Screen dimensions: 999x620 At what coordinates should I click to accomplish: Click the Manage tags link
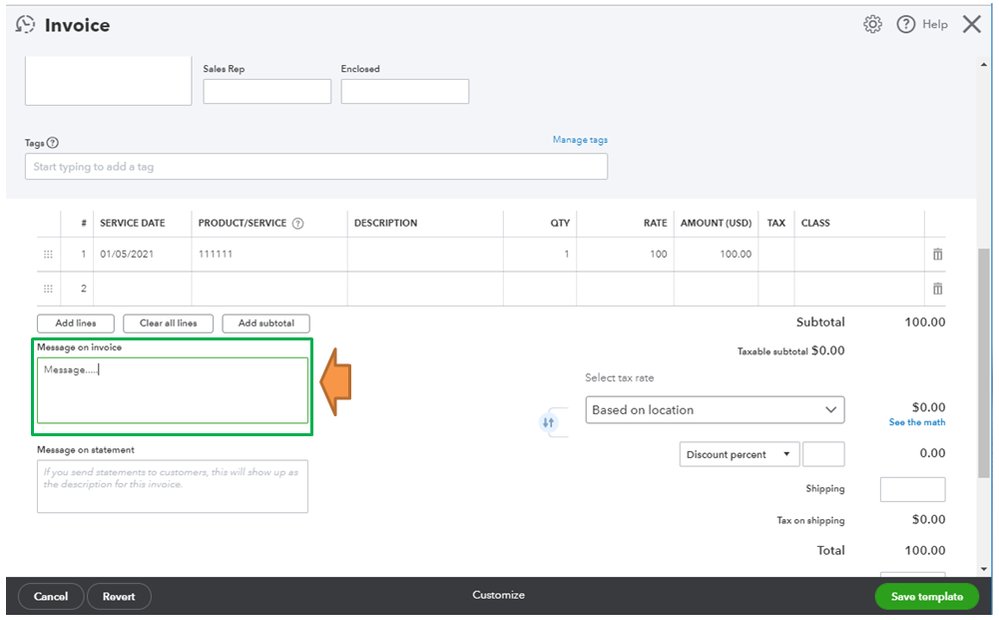(580, 140)
